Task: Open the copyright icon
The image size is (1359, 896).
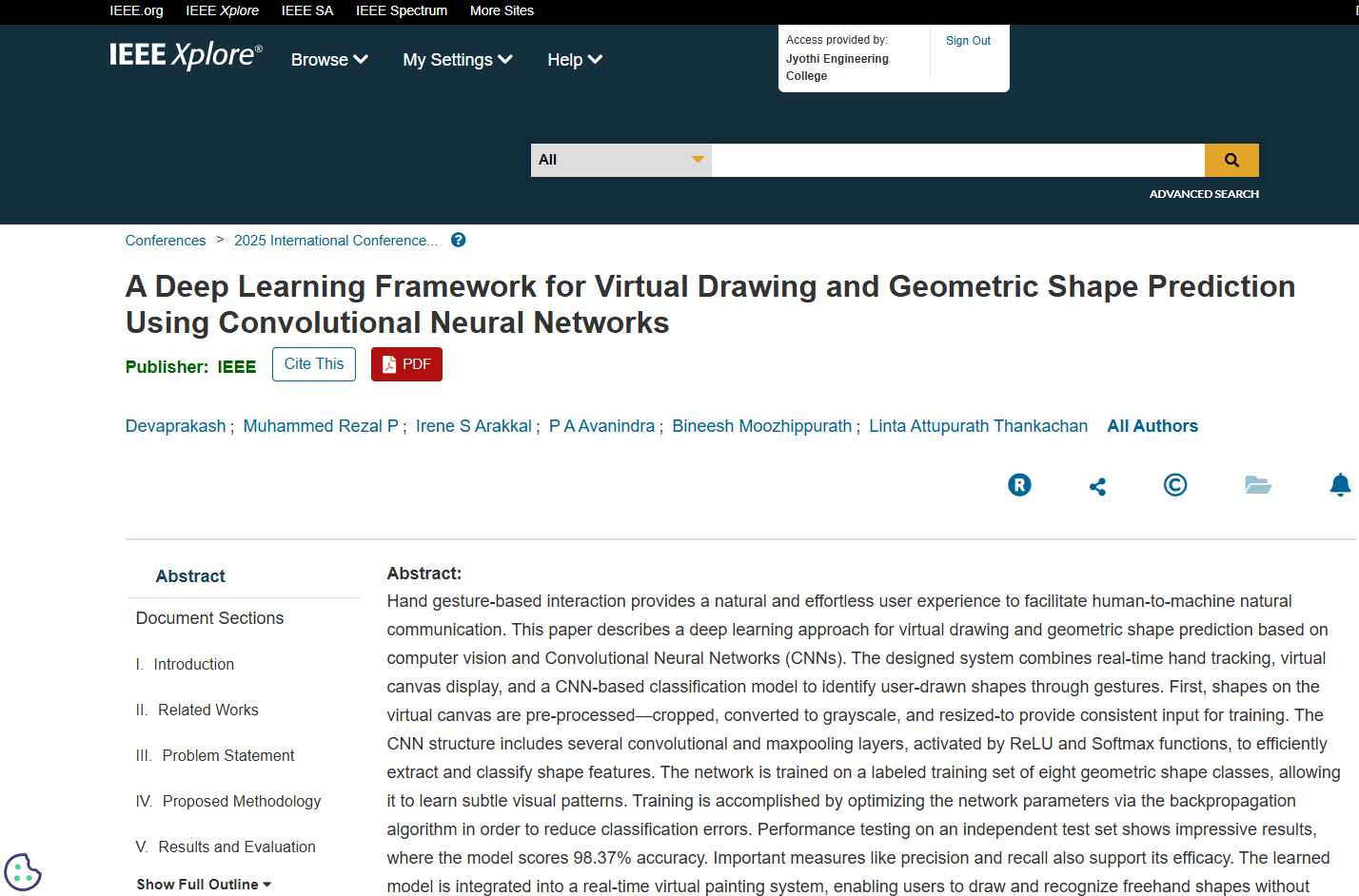Action: 1175,485
